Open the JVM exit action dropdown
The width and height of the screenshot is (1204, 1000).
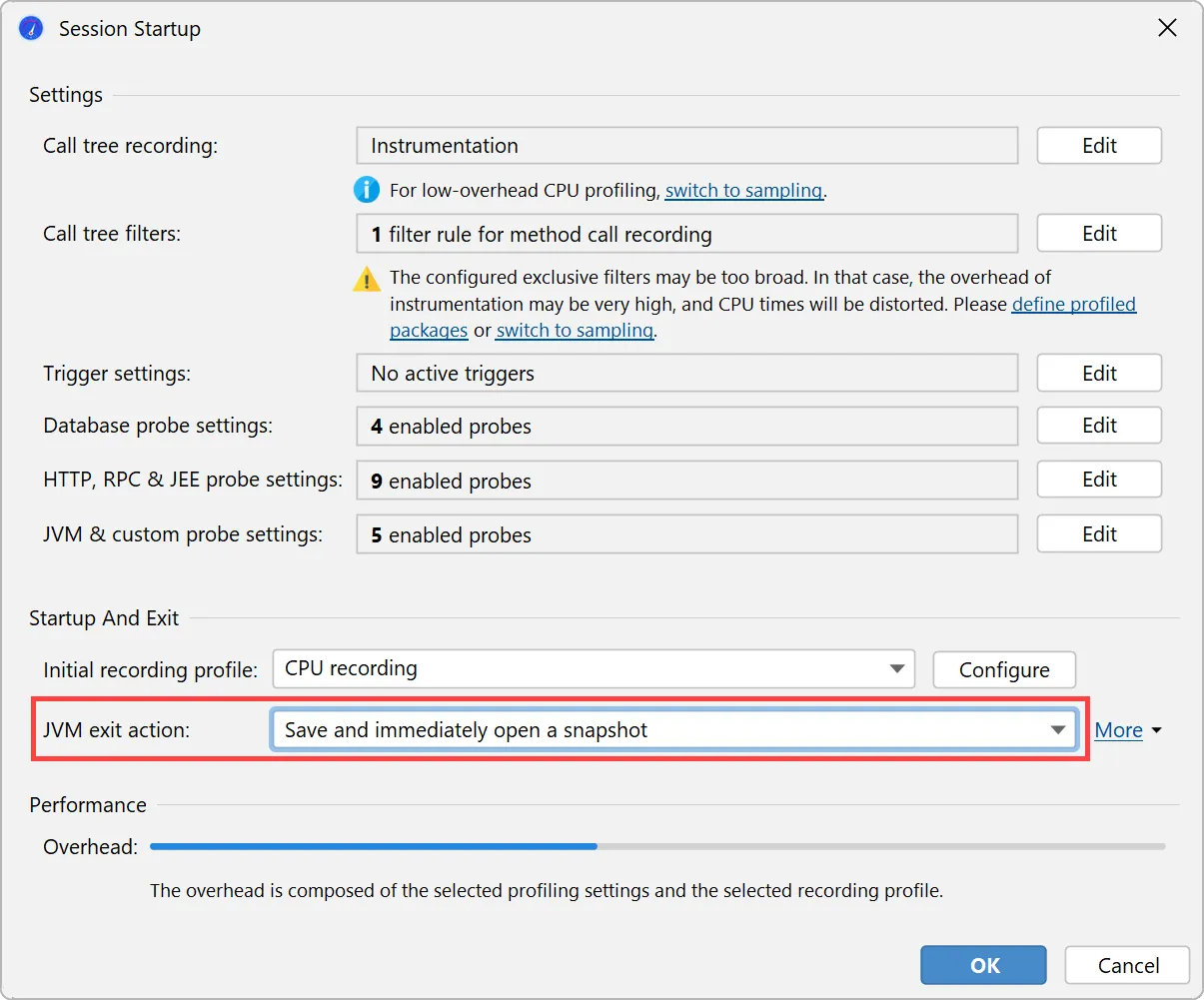click(x=673, y=730)
